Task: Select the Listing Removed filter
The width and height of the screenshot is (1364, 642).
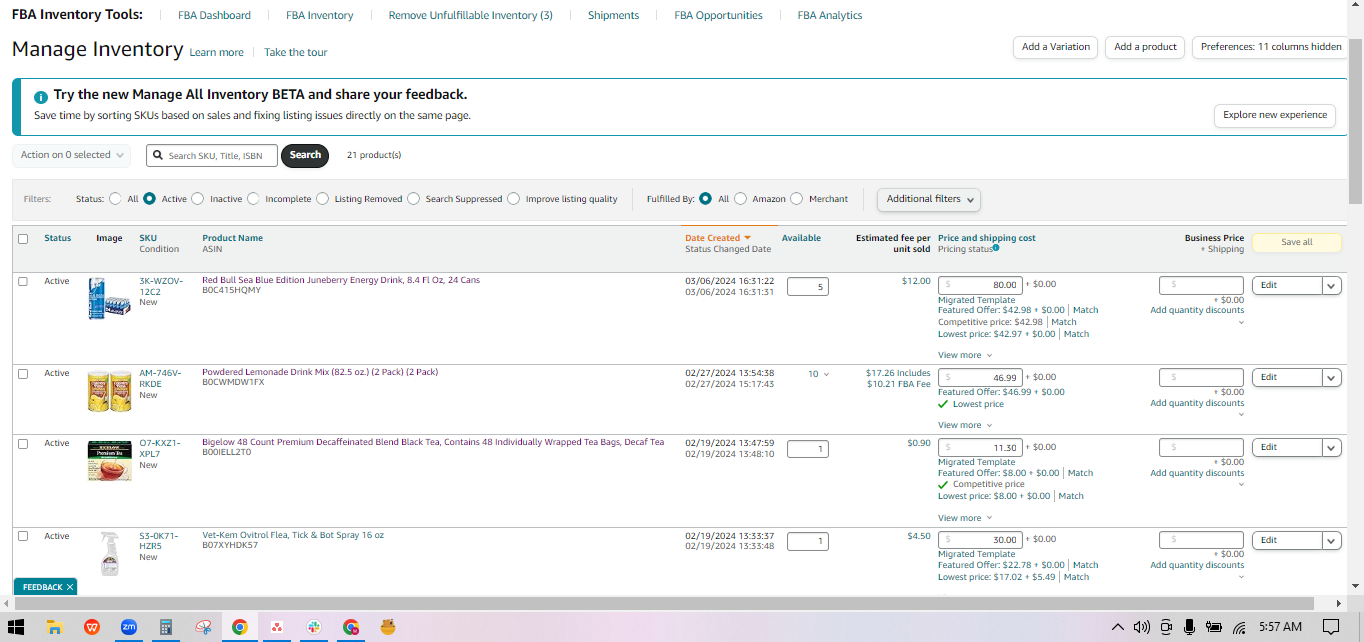Action: pyautogui.click(x=322, y=199)
